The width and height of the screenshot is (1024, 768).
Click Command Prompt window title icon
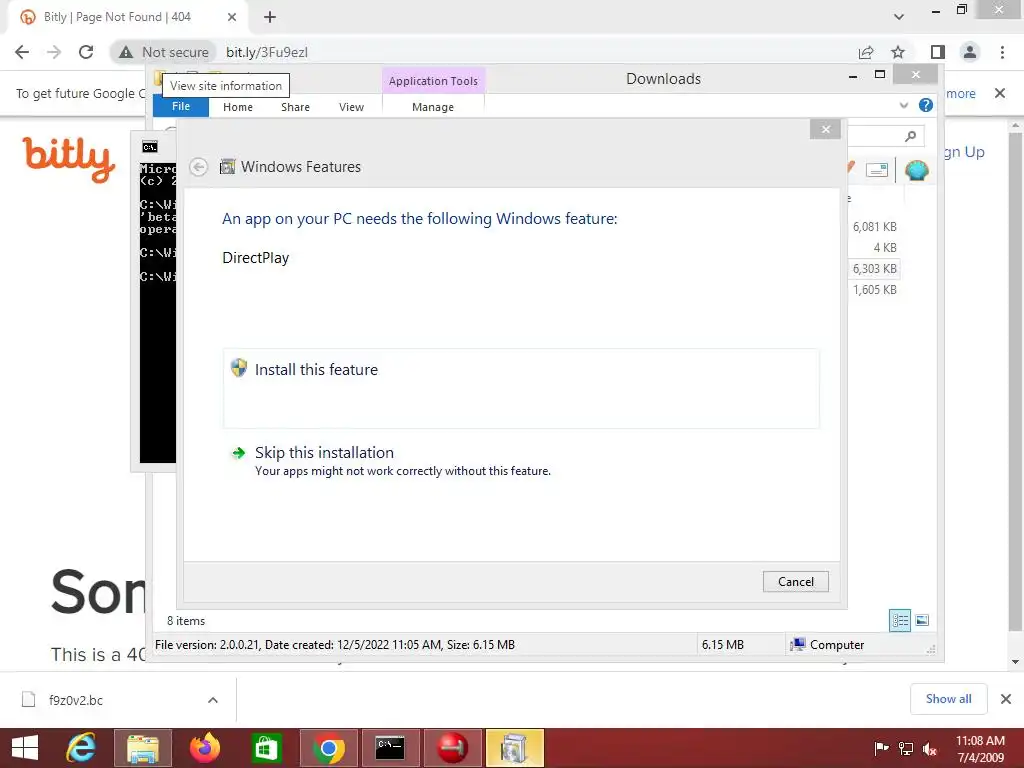pos(150,147)
